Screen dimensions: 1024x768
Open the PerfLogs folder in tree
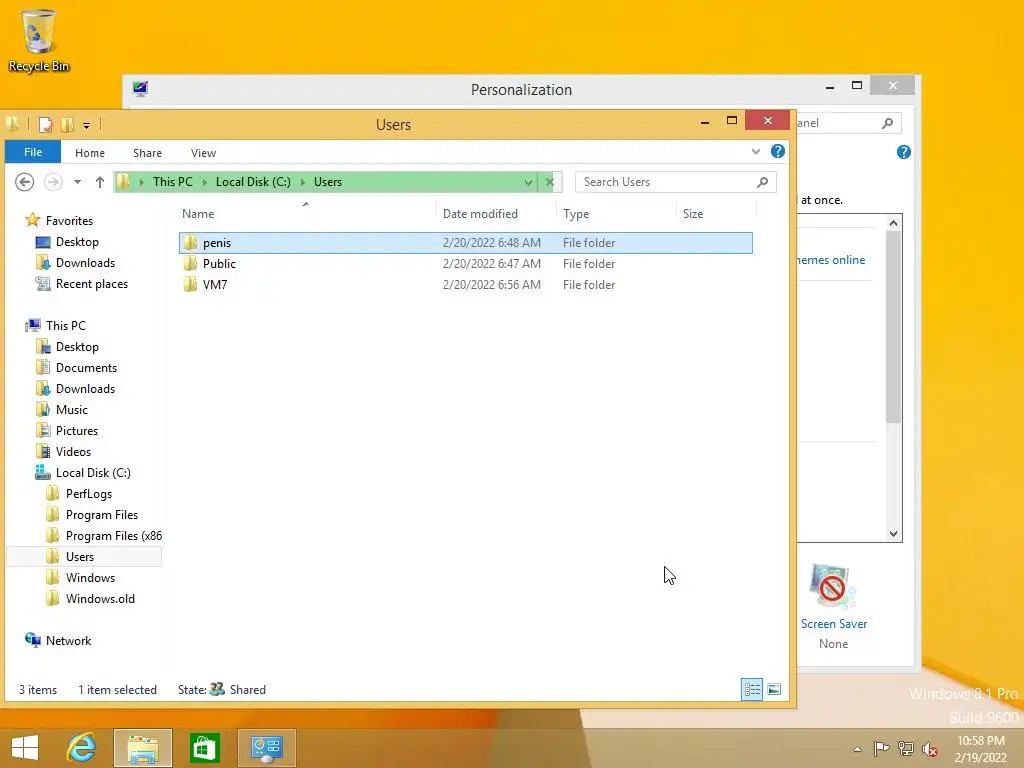click(89, 494)
